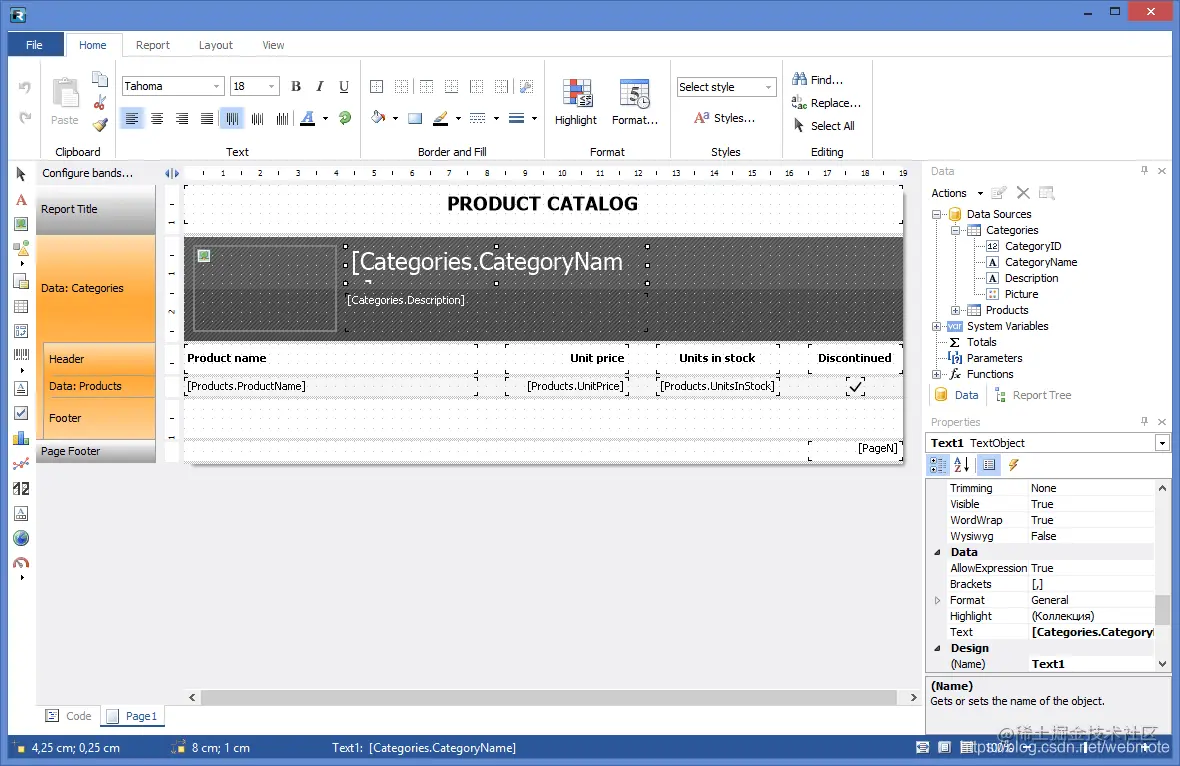
Task: Pick the Text object tool (red A)
Action: pos(21,199)
